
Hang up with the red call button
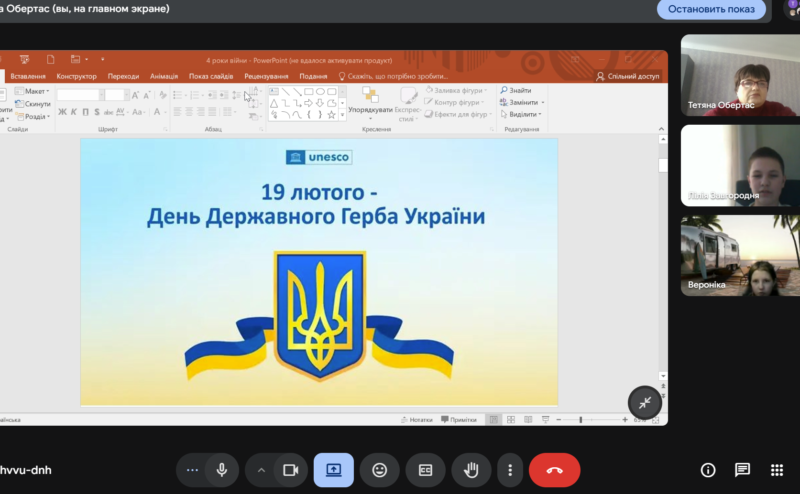click(554, 470)
